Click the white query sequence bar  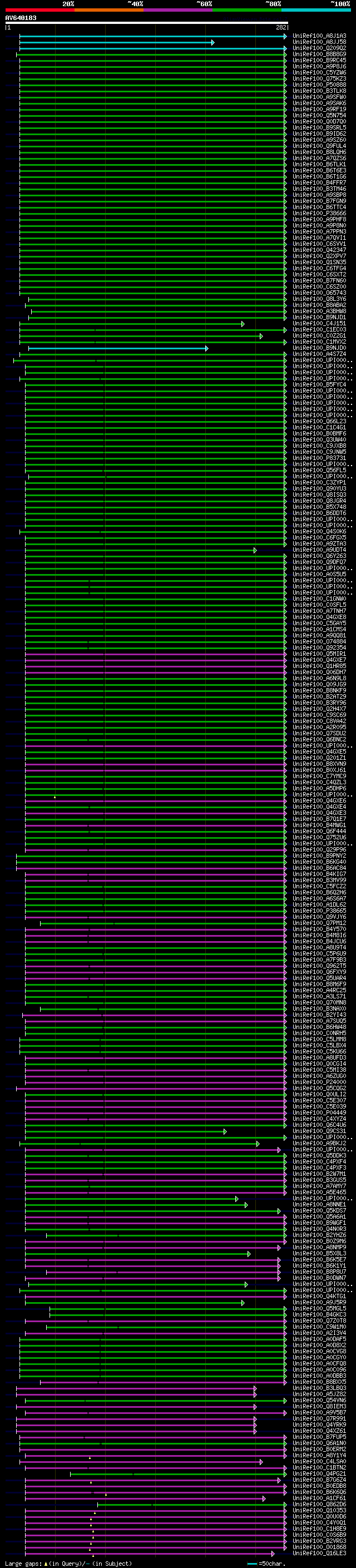[147, 23]
